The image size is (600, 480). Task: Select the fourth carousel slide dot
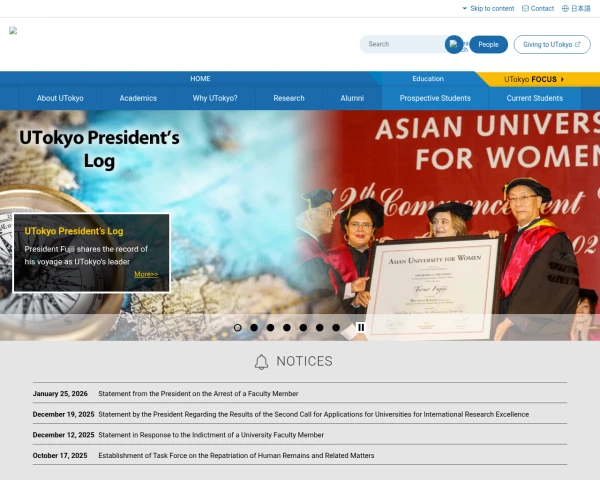click(287, 327)
